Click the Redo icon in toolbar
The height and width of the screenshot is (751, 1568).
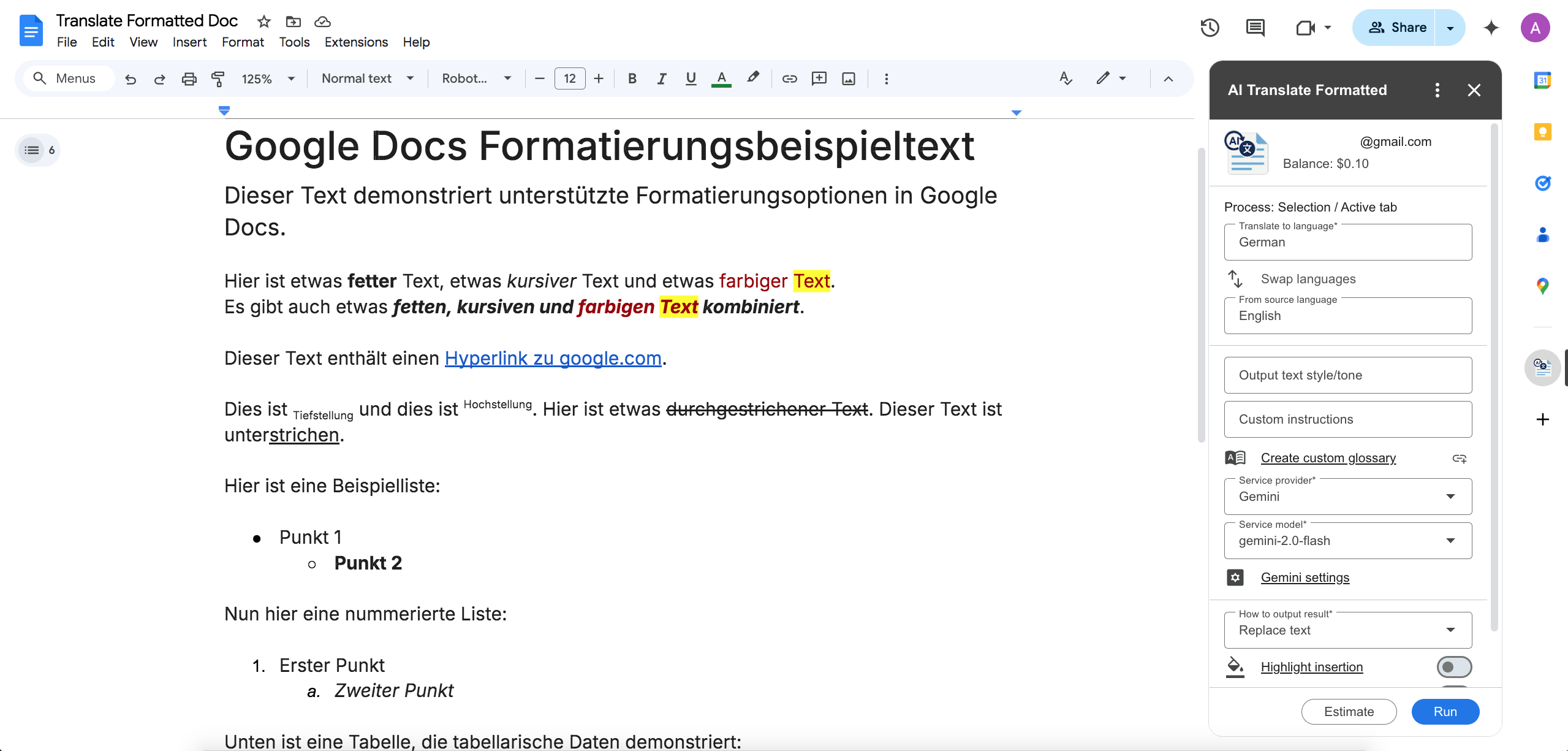[160, 78]
